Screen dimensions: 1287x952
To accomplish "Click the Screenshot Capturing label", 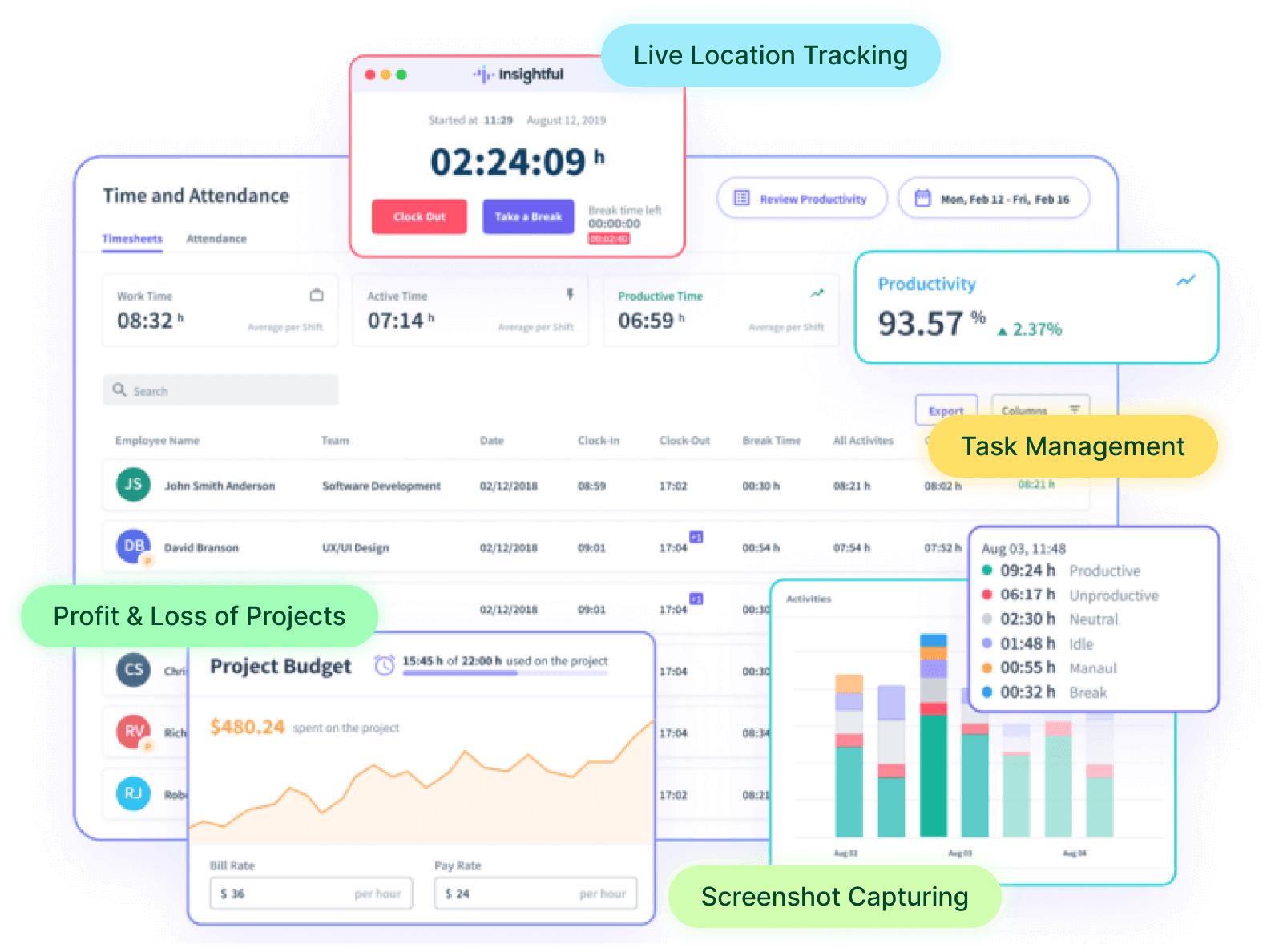I will pyautogui.click(x=834, y=897).
